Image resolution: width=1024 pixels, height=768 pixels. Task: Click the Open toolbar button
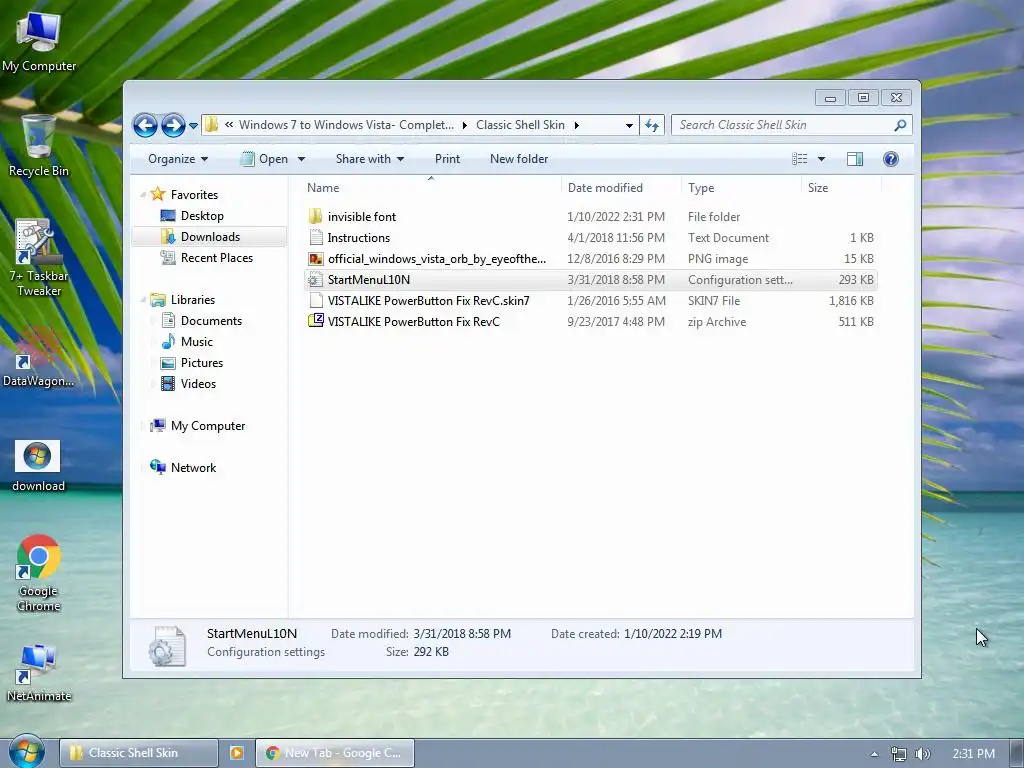click(264, 159)
